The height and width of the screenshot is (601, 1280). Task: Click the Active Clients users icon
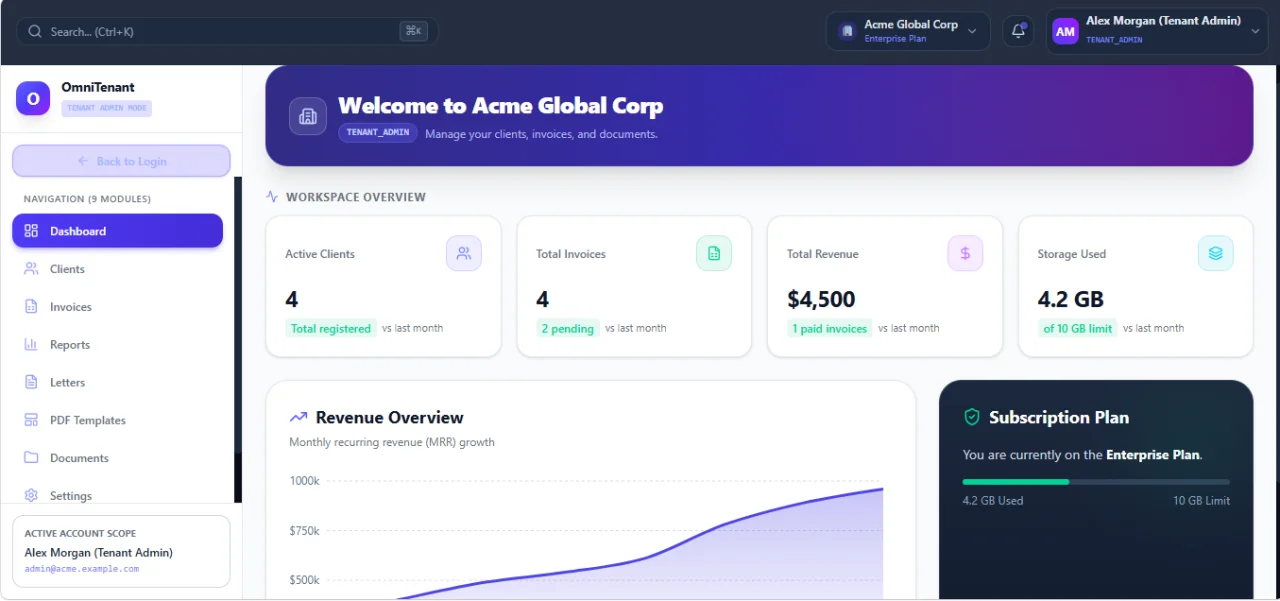(x=464, y=253)
